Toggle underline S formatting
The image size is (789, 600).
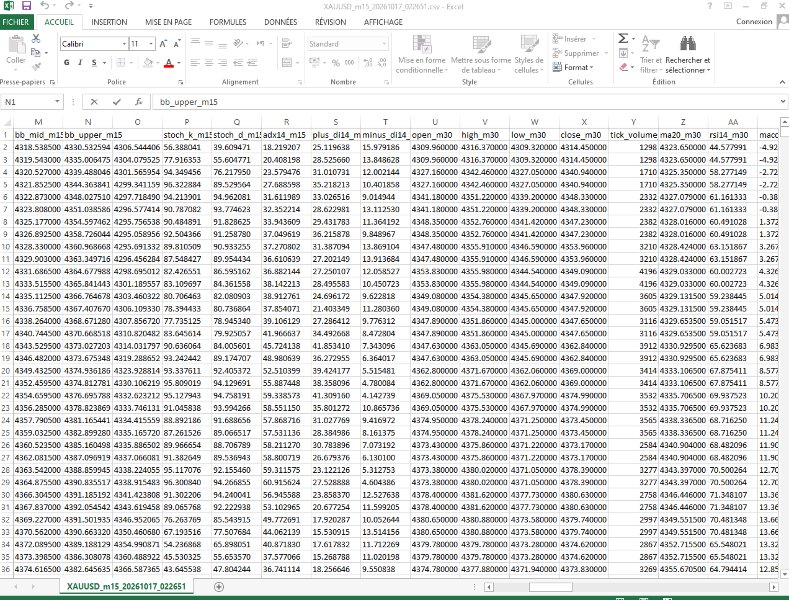(x=94, y=62)
